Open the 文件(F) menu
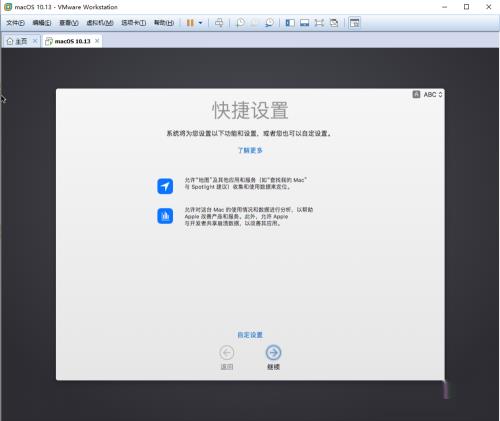Image resolution: width=500 pixels, height=421 pixels. click(x=15, y=23)
